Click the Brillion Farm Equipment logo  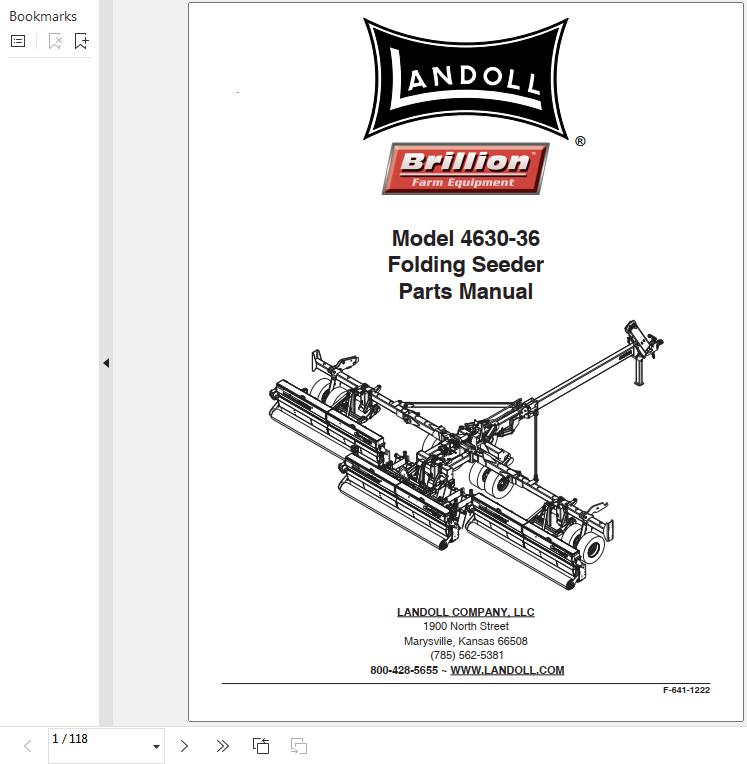[x=466, y=169]
